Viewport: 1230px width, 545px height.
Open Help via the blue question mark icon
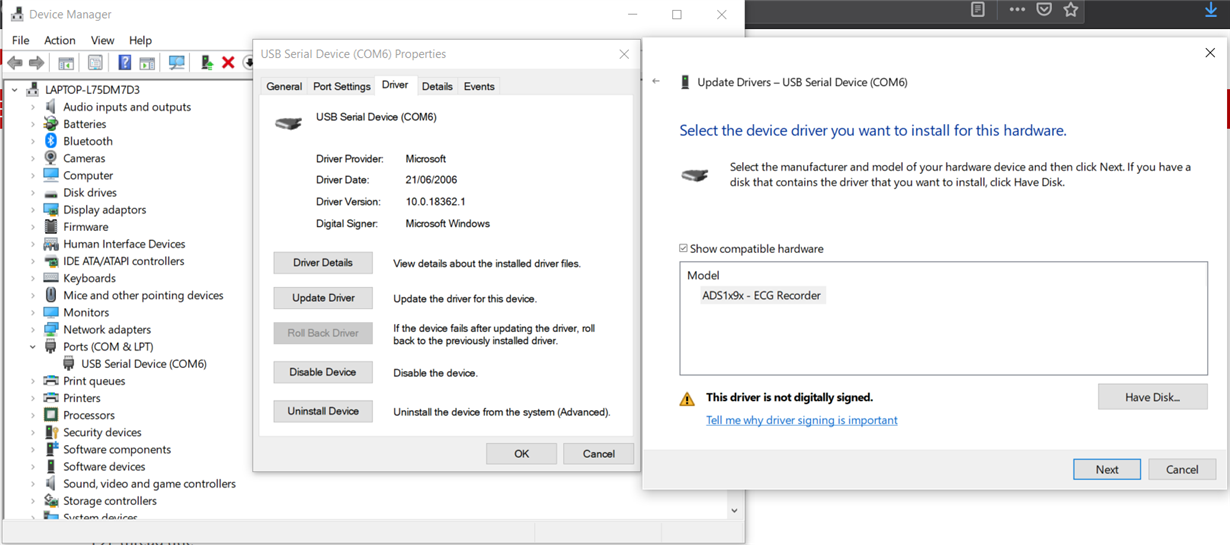pyautogui.click(x=124, y=63)
